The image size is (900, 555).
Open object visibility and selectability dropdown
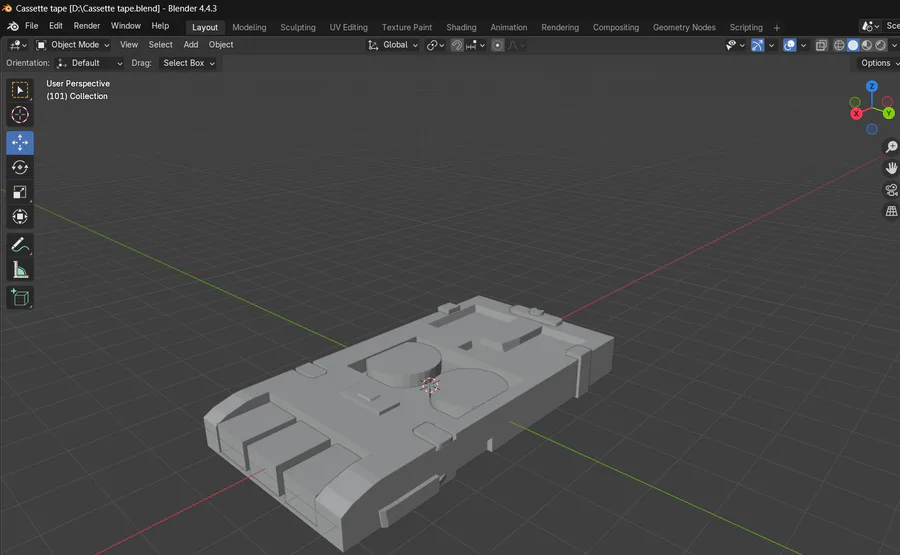pos(735,45)
